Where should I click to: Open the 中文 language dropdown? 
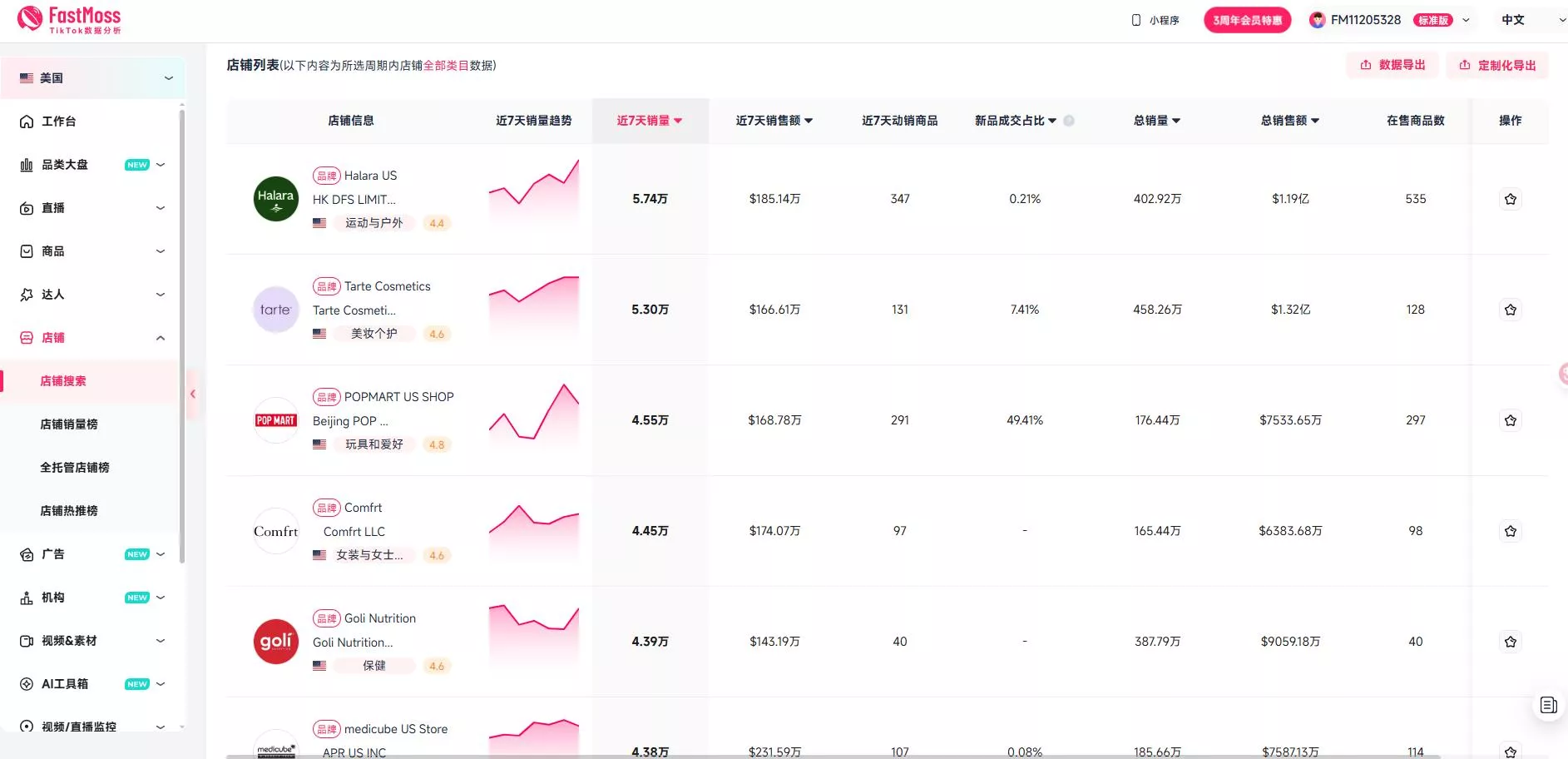pyautogui.click(x=1531, y=20)
